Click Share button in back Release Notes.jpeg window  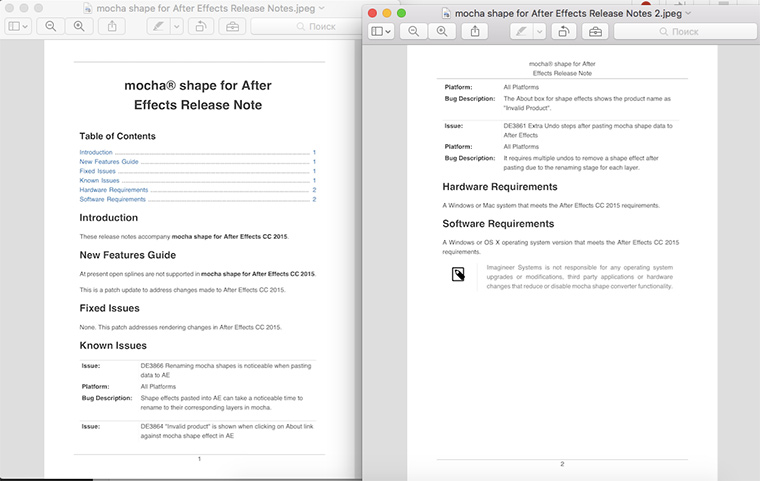(112, 26)
